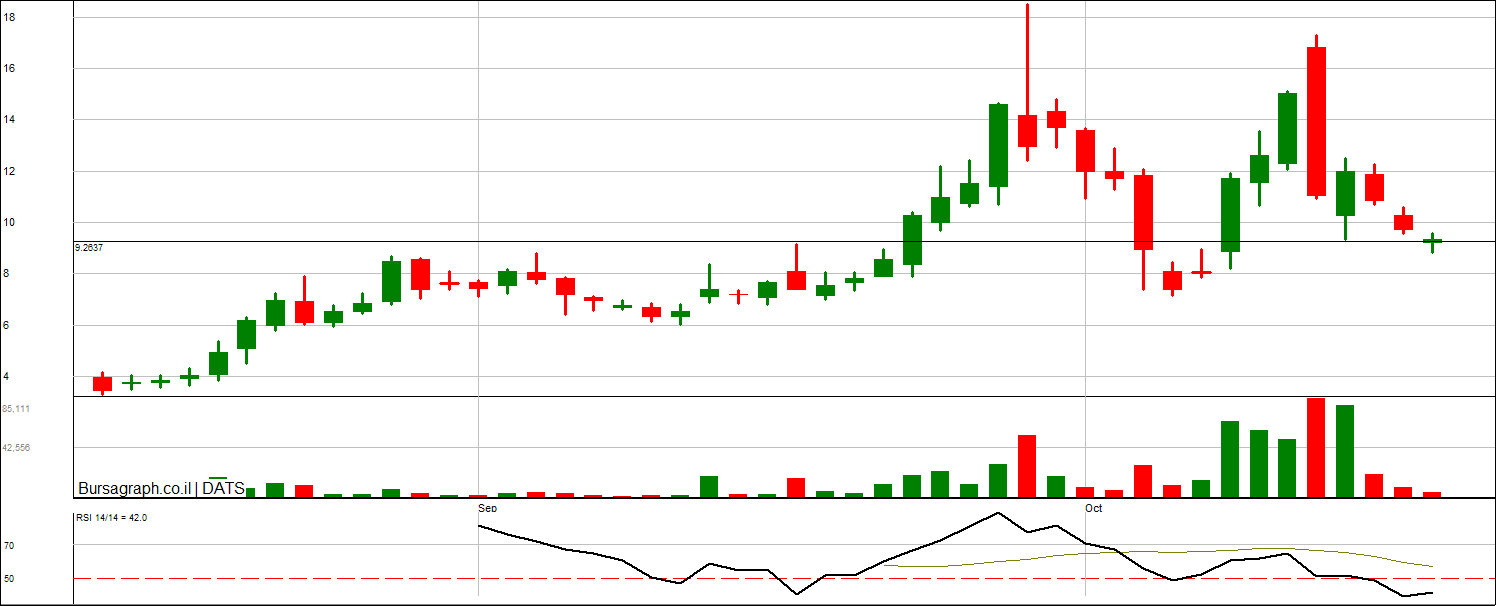
Task: Click the 6 price axis label
Action: pyautogui.click(x=7, y=325)
